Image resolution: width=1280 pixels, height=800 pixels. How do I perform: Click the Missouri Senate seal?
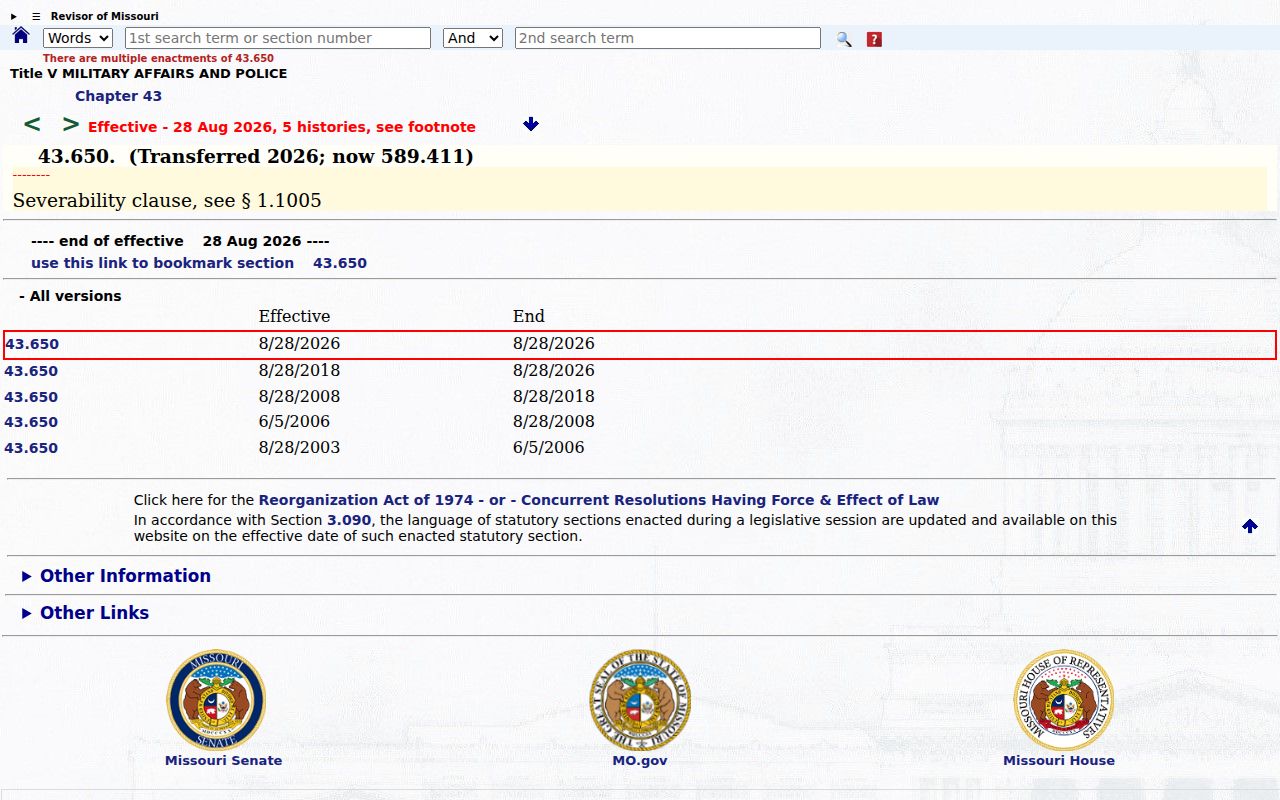click(x=216, y=700)
